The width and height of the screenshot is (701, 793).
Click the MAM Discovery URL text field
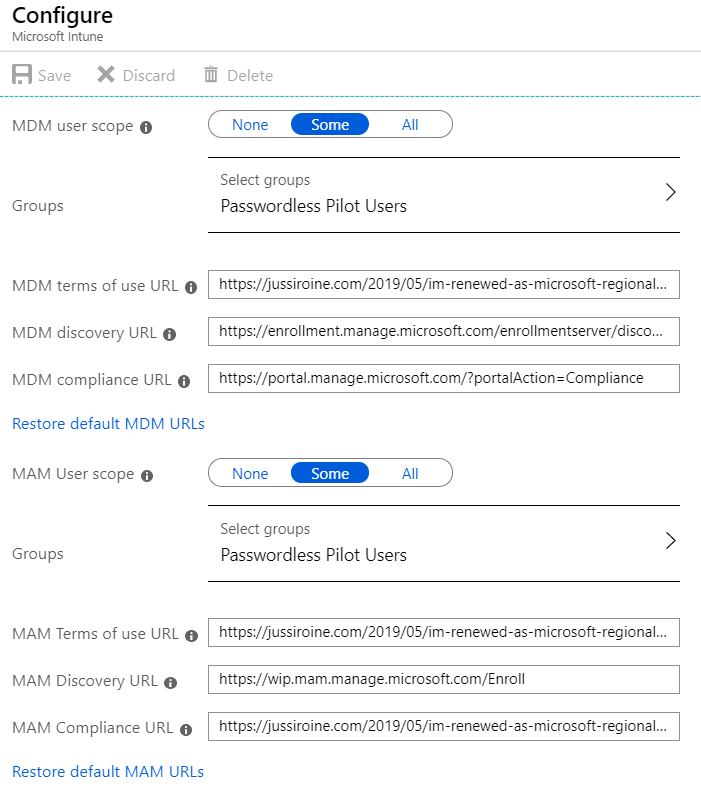(444, 679)
